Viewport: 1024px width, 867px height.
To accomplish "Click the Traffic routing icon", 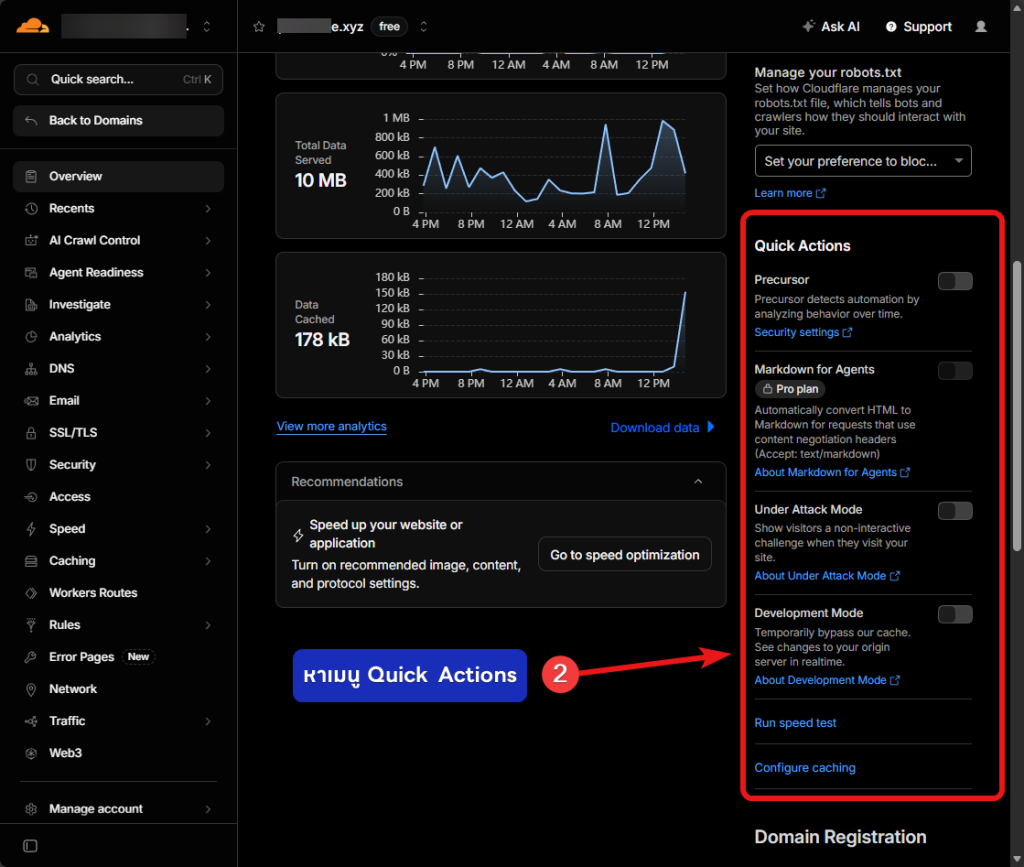I will click(x=31, y=721).
